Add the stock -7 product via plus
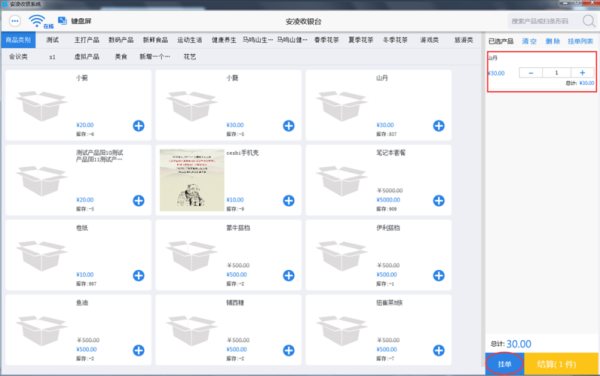Screen dimensions: 600x376 [x=439, y=350]
